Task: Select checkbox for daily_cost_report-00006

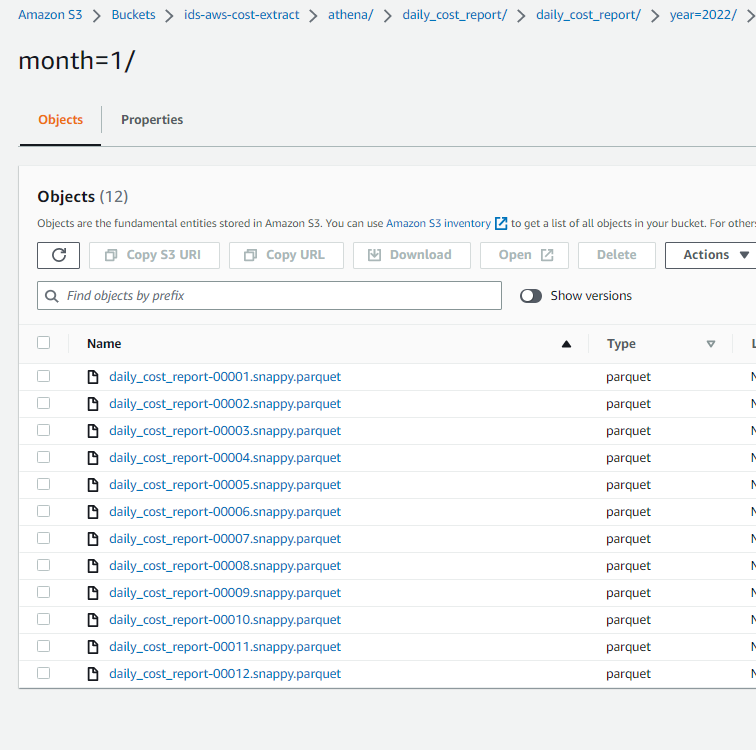Action: [x=43, y=511]
